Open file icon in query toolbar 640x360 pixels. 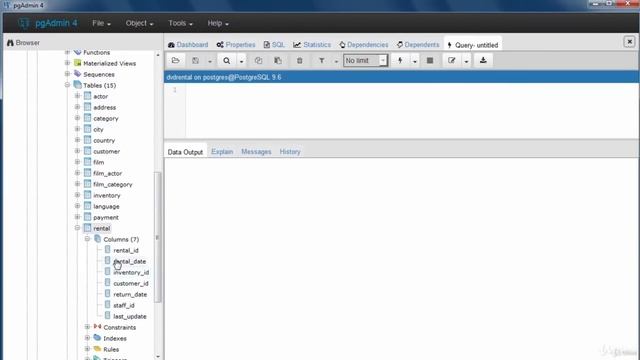(x=176, y=61)
